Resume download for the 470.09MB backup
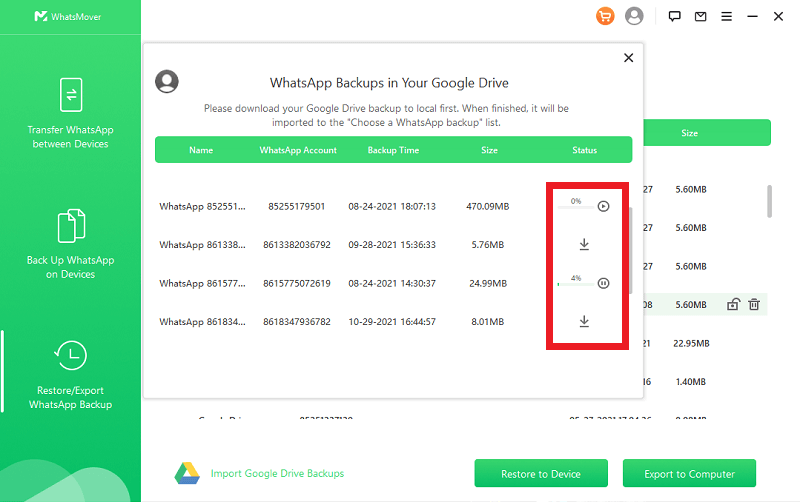 [603, 207]
